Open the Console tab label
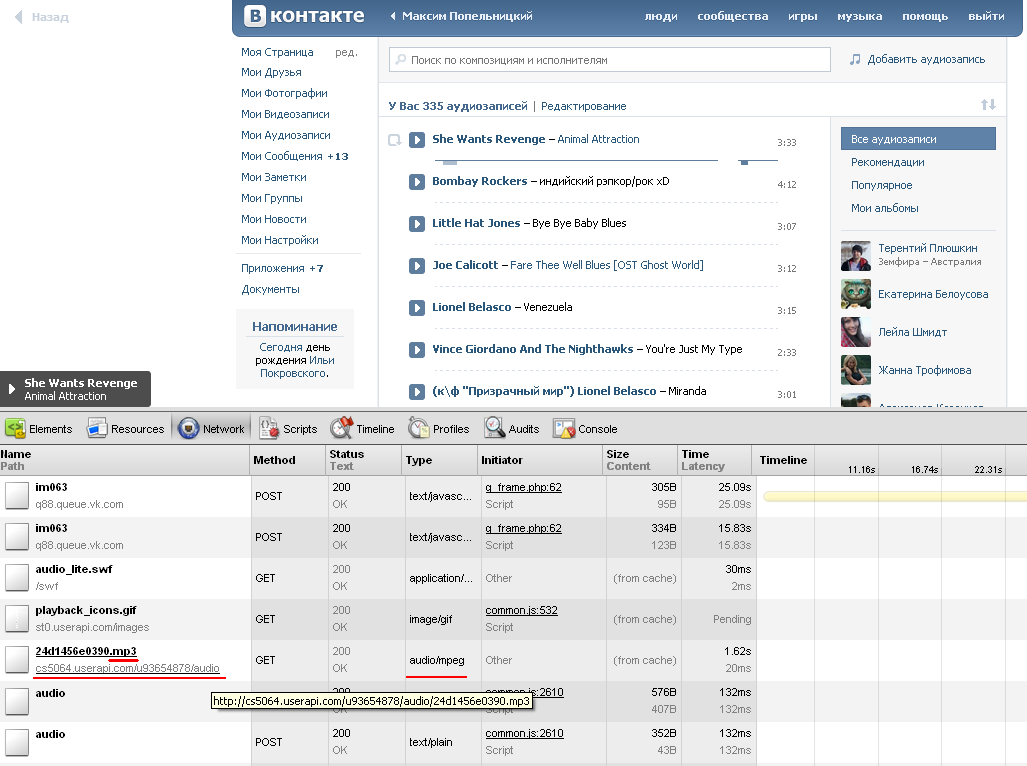This screenshot has height=766, width=1027. 597,429
